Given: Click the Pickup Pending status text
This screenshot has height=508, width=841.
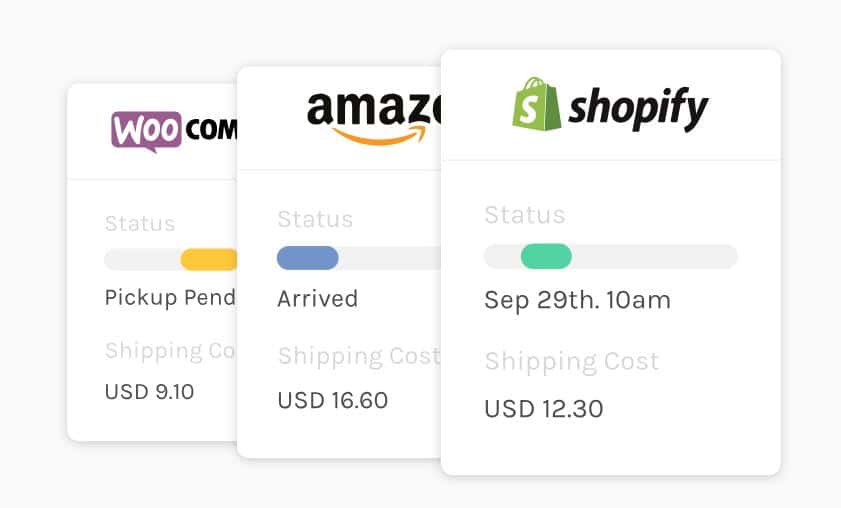Looking at the screenshot, I should click(x=170, y=297).
